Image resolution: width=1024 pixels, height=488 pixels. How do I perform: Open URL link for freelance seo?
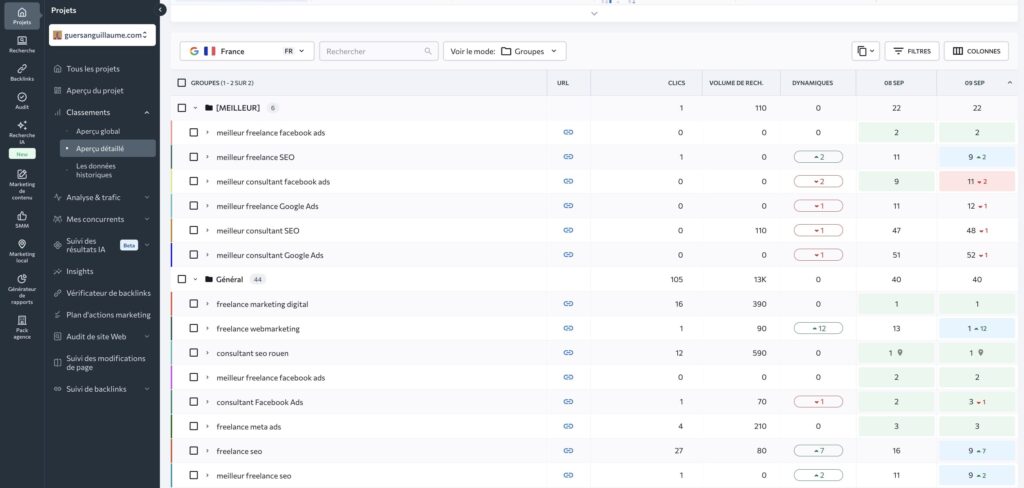click(568, 451)
